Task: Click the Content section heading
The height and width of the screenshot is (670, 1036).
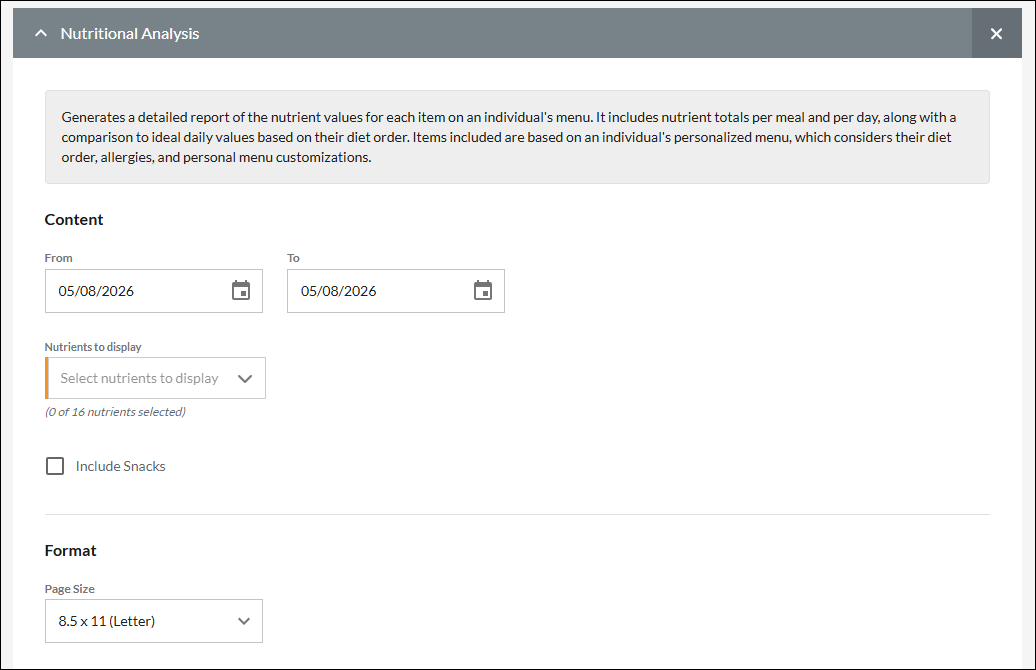Action: 74,219
